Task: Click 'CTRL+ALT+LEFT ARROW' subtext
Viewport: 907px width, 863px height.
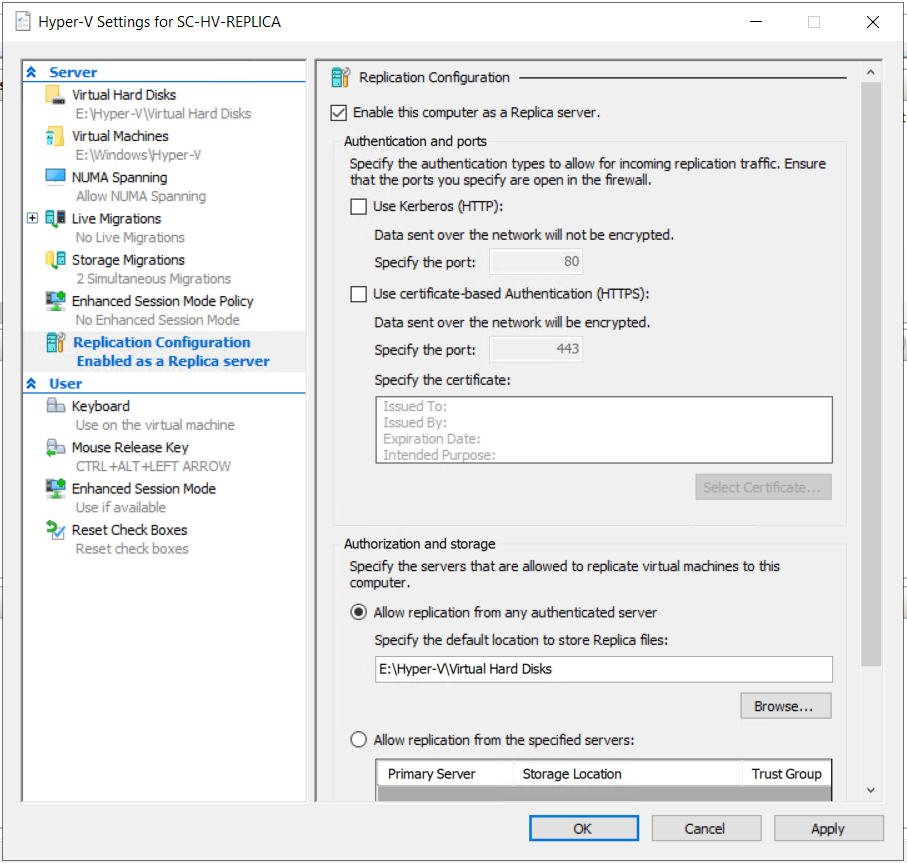Action: pyautogui.click(x=153, y=466)
